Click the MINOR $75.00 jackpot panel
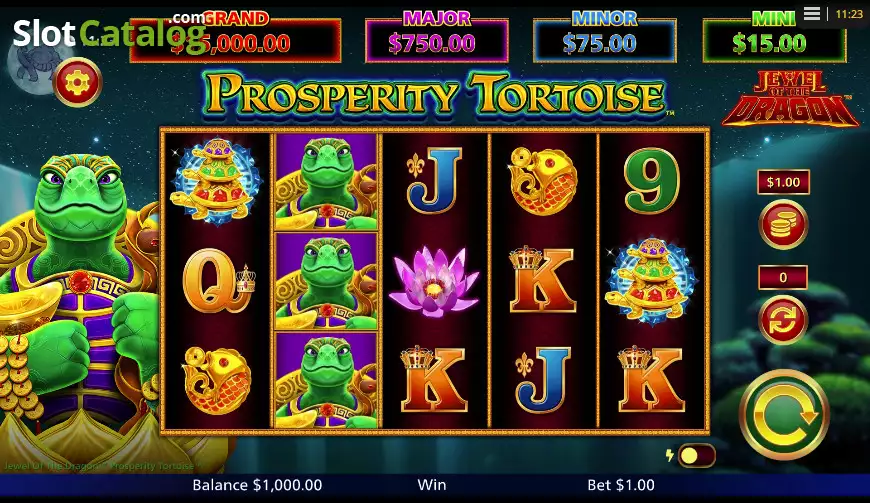This screenshot has width=870, height=503. click(604, 39)
